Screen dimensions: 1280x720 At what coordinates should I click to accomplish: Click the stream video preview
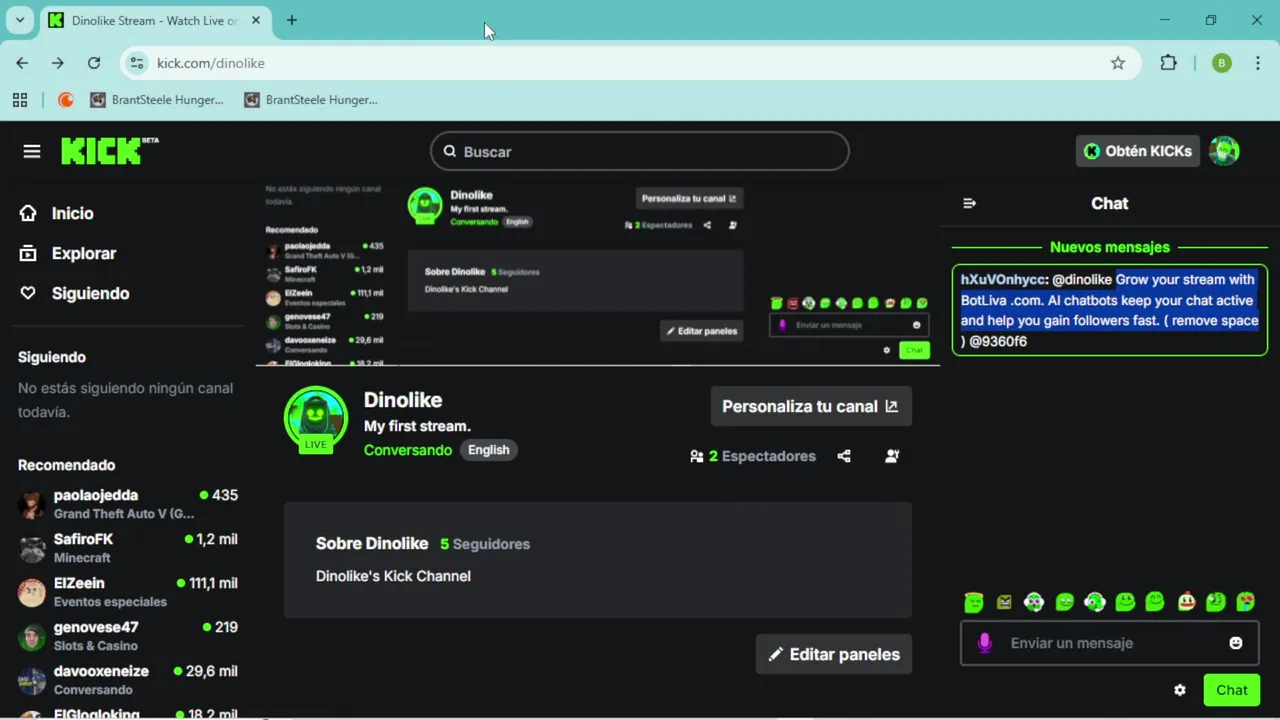(598, 273)
